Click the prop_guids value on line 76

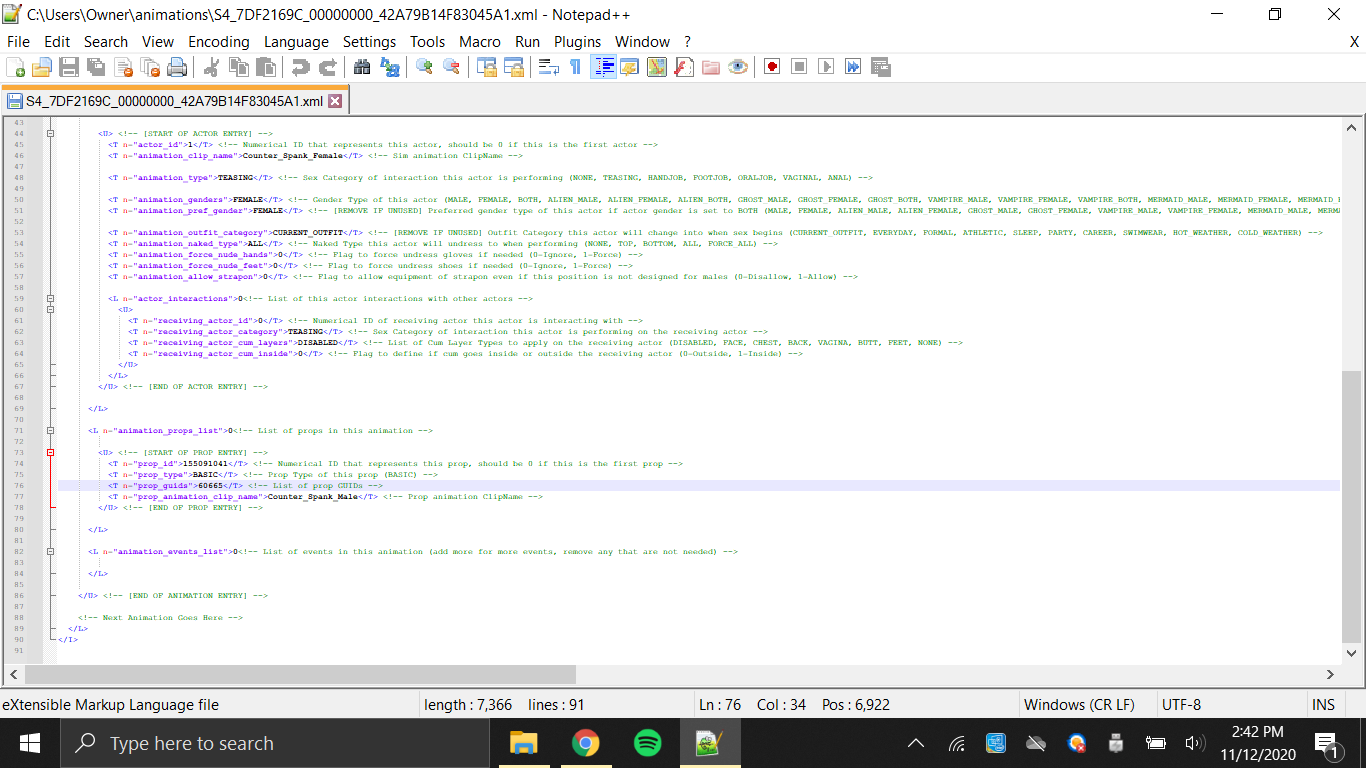[x=210, y=485]
